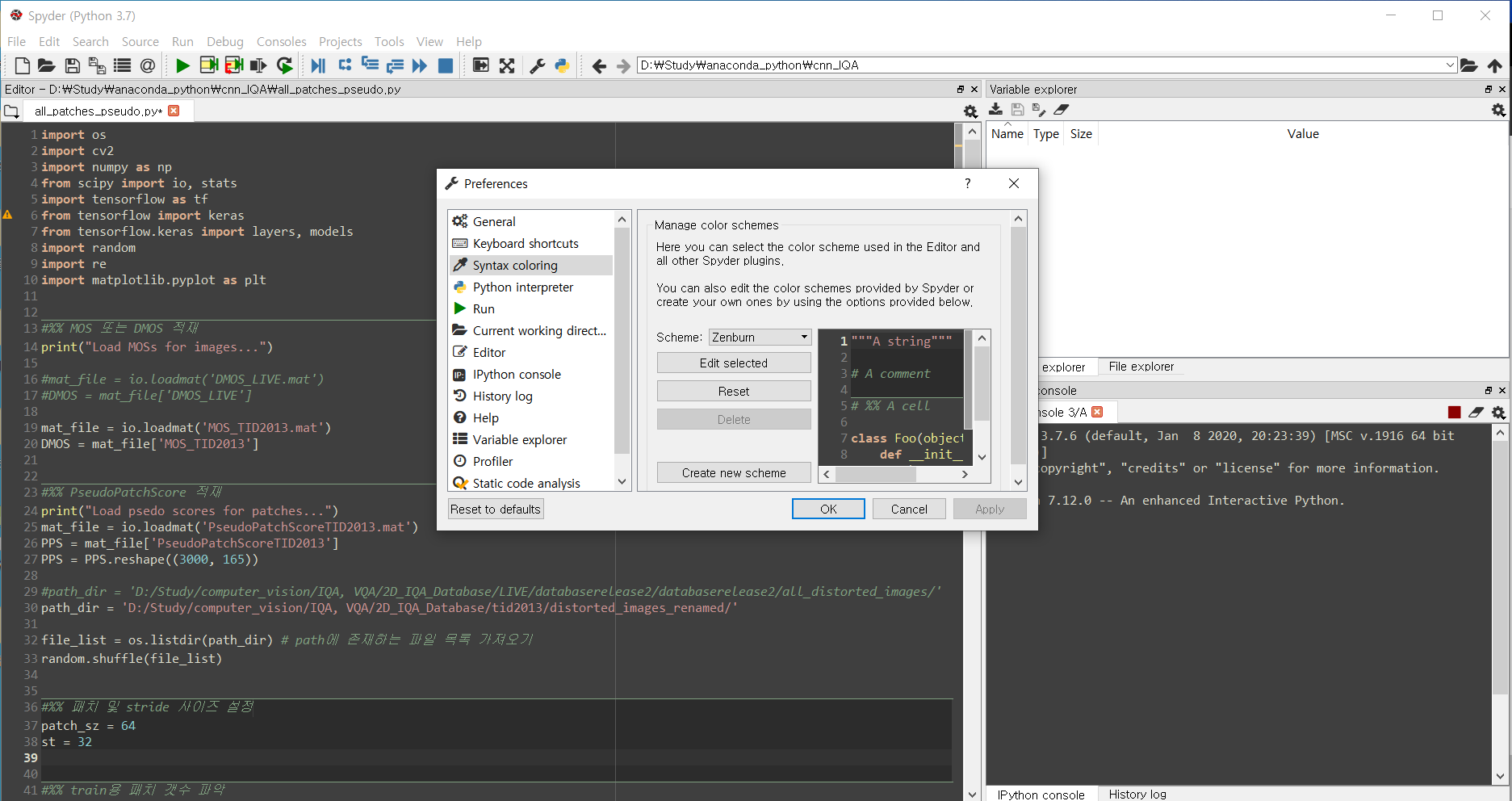Browse for a working directory with the folder icon

[x=1469, y=65]
